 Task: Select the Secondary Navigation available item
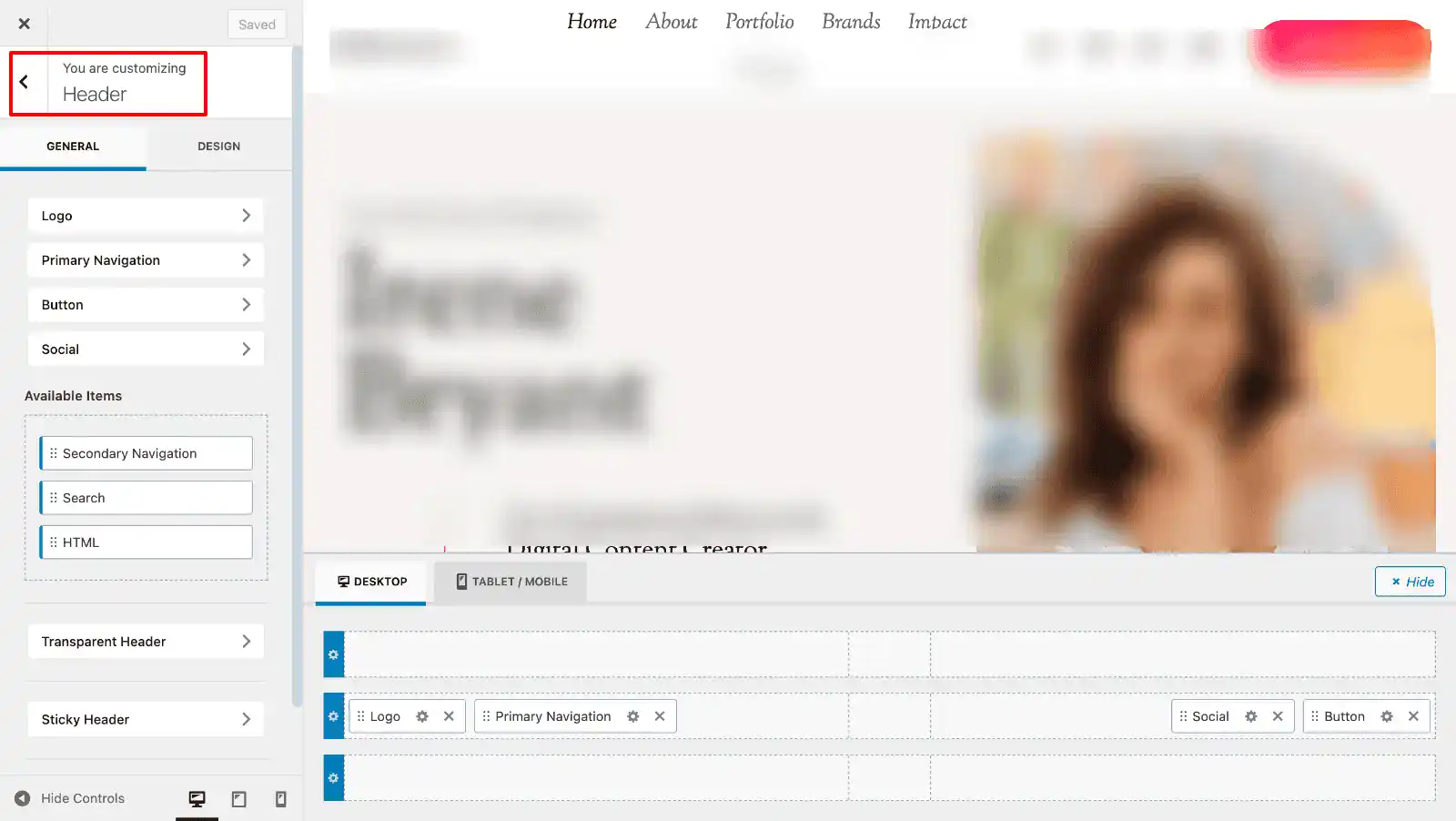pos(147,453)
